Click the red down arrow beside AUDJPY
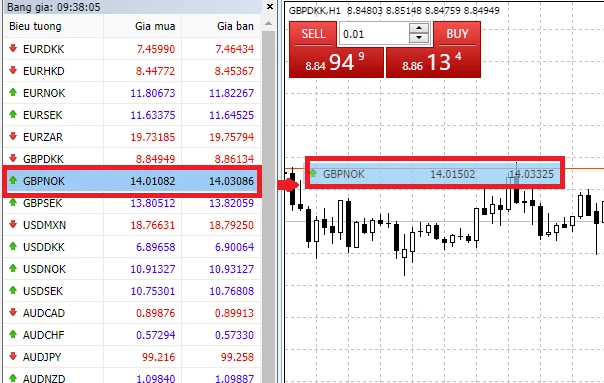604x383 pixels. (13, 356)
